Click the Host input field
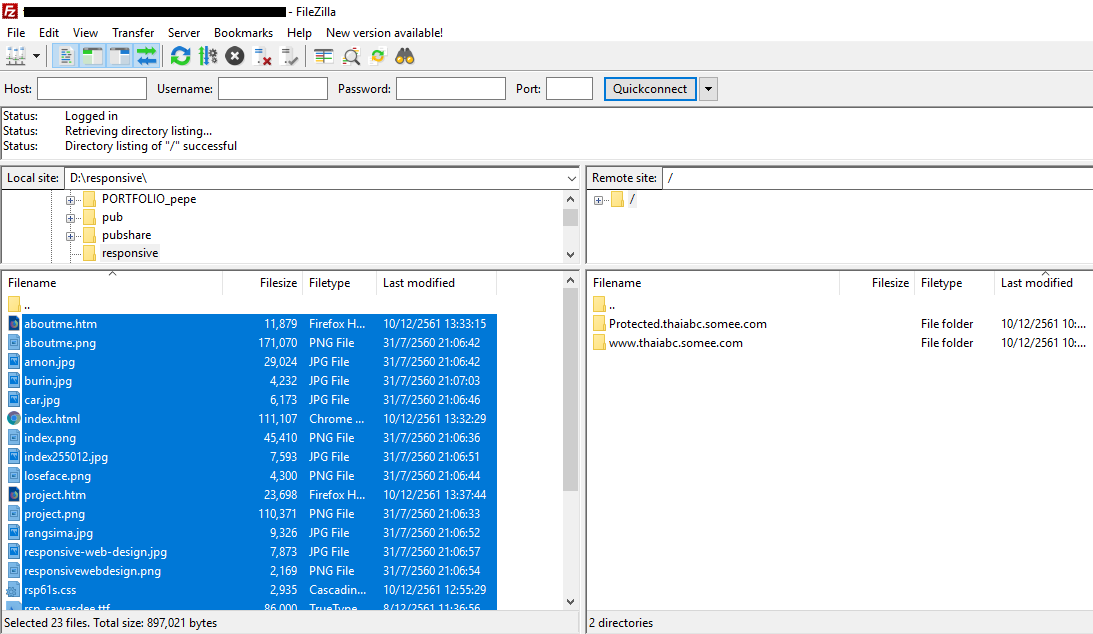 point(91,89)
